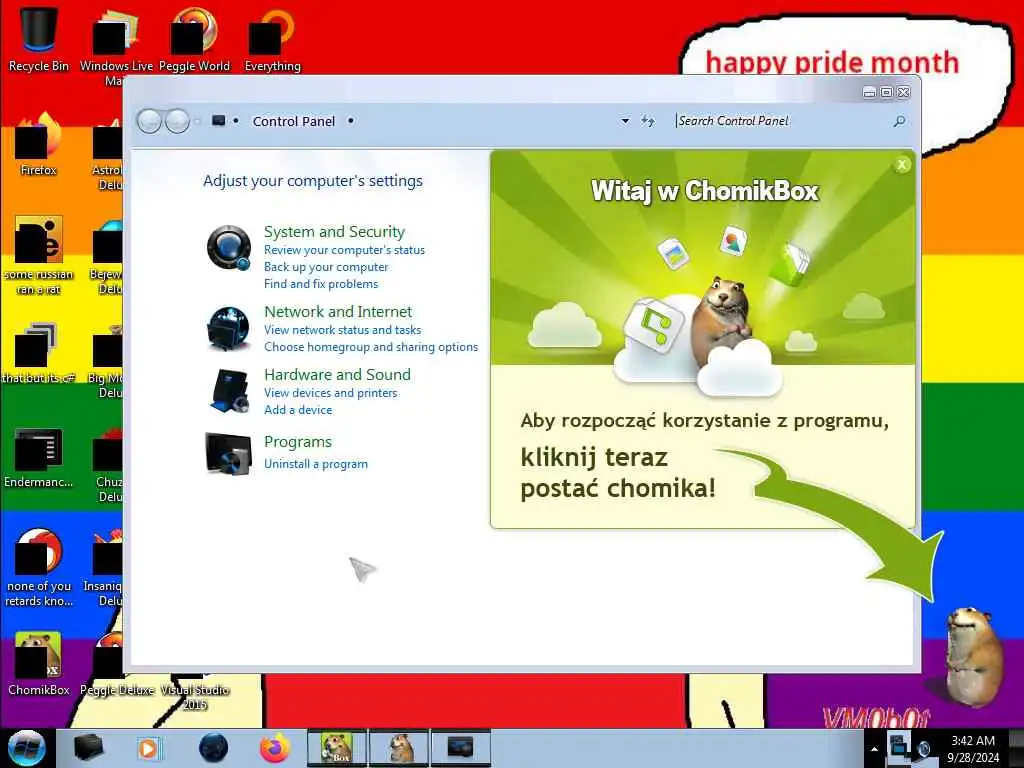Viewport: 1024px width, 768px height.
Task: Open the Windows Start menu
Action: 27,748
